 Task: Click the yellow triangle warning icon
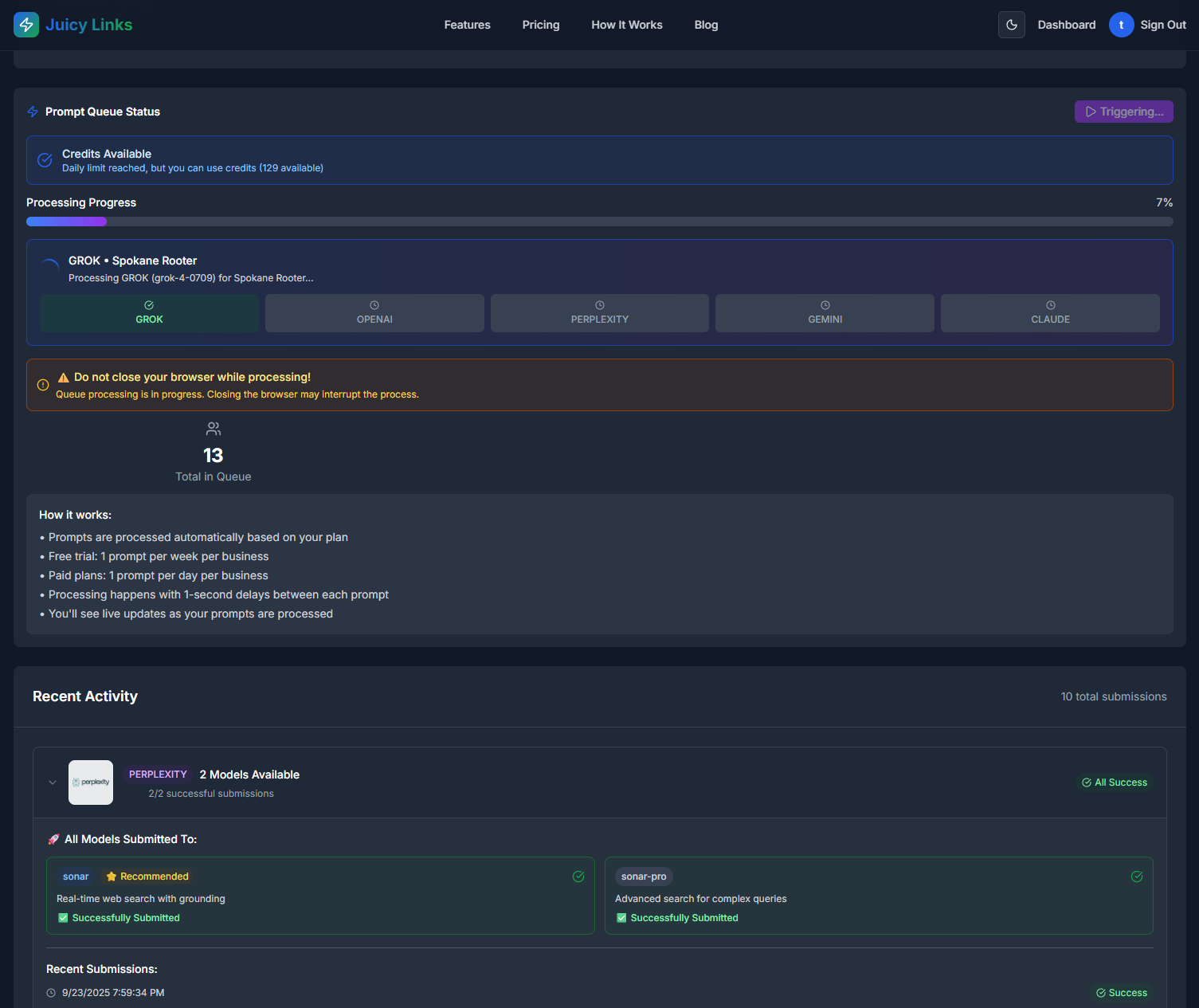64,378
